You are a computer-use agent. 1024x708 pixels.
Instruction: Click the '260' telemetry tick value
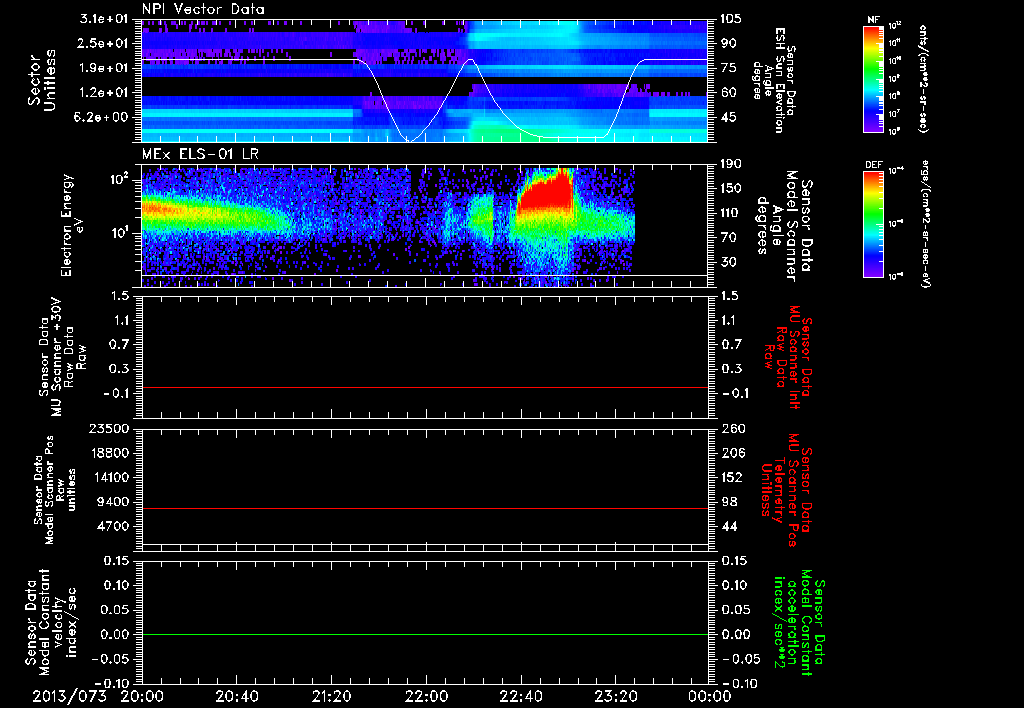(x=732, y=429)
